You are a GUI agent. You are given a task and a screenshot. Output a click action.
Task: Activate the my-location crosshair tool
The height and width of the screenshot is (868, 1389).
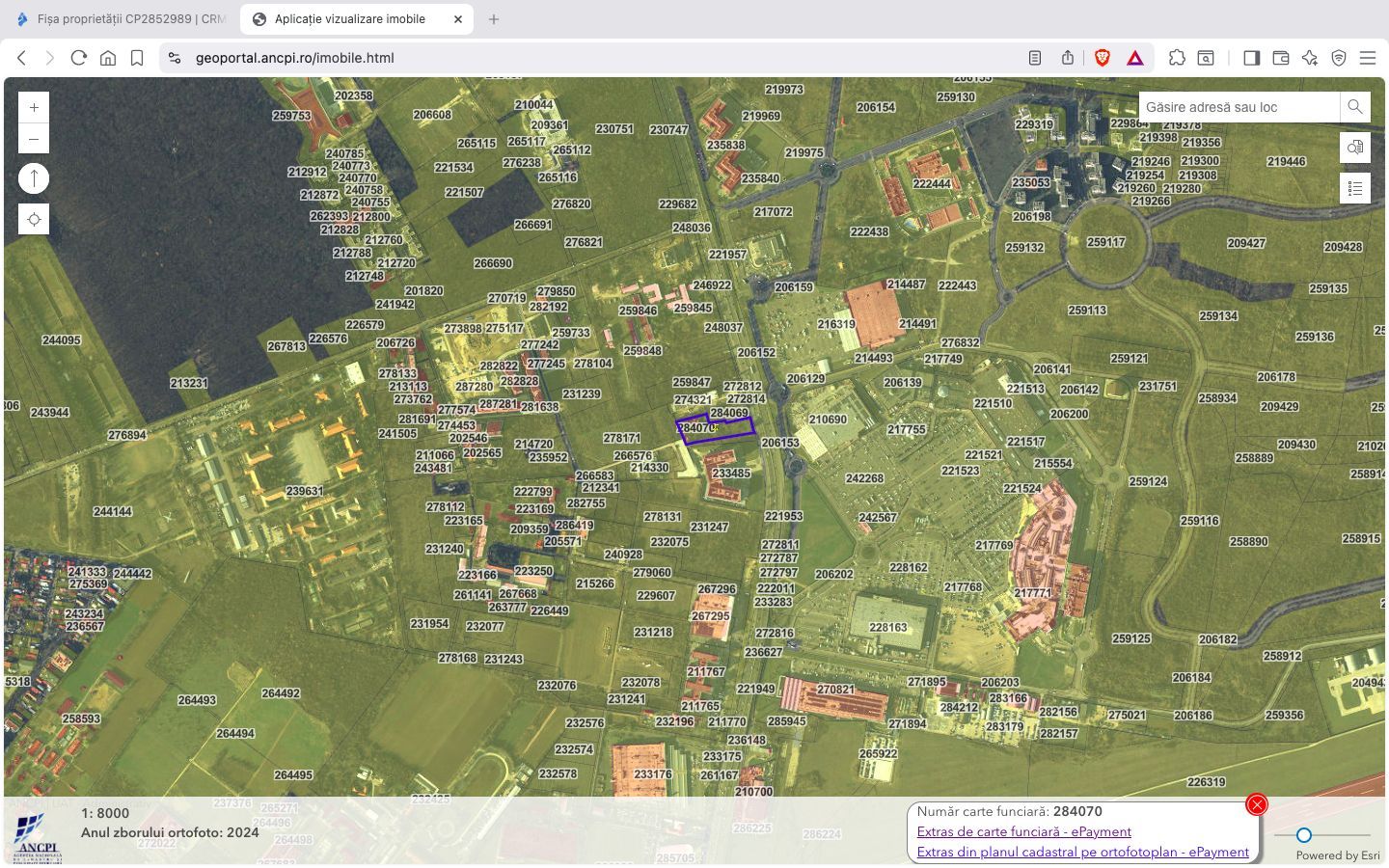[34, 219]
